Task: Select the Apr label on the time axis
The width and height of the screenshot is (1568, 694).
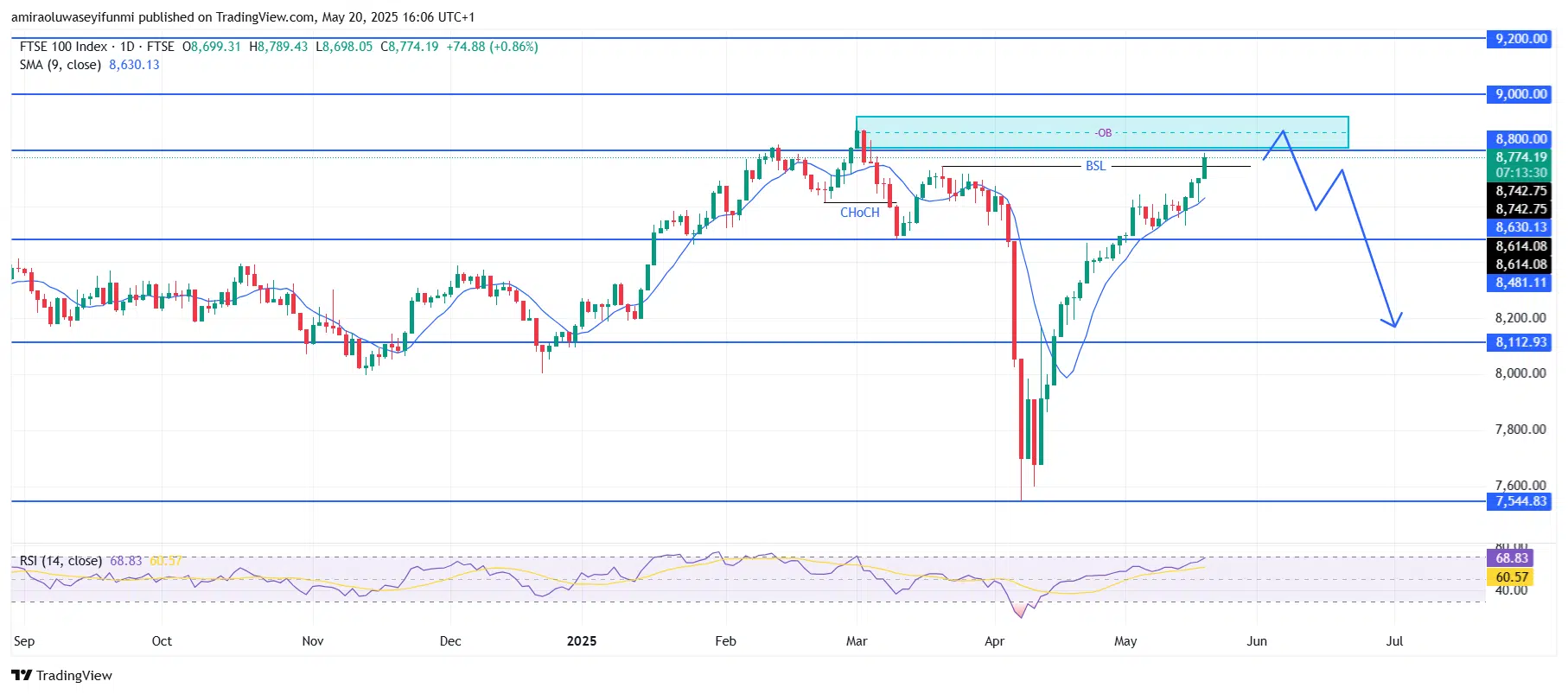Action: tap(994, 641)
